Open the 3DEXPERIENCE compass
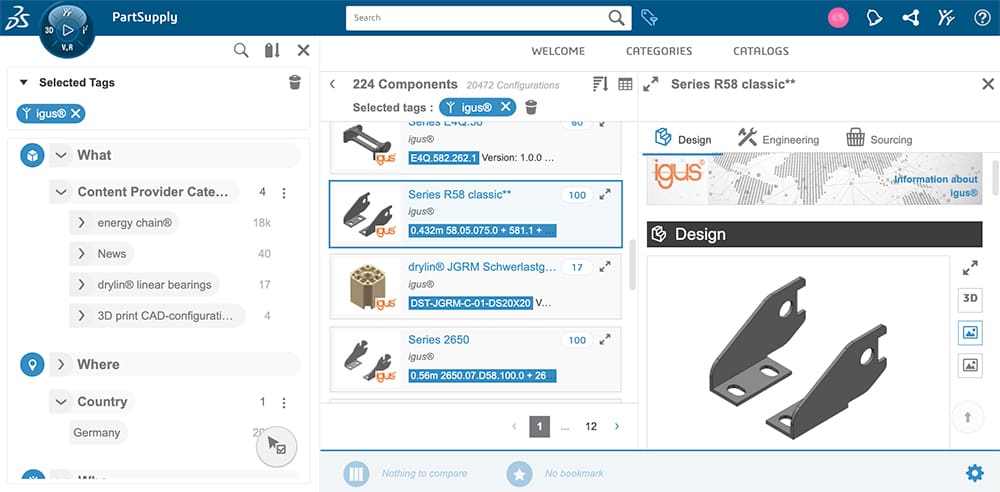The width and height of the screenshot is (1000, 492). [x=67, y=30]
